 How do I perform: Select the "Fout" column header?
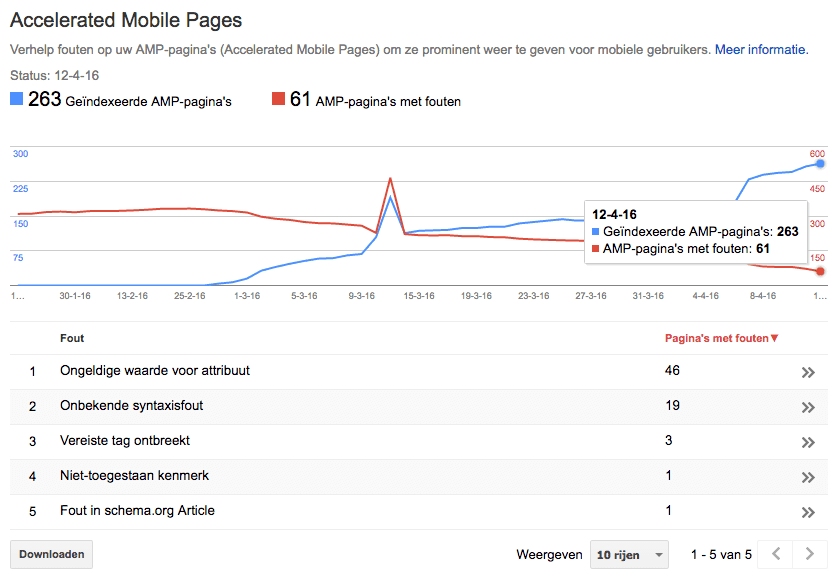(x=72, y=338)
